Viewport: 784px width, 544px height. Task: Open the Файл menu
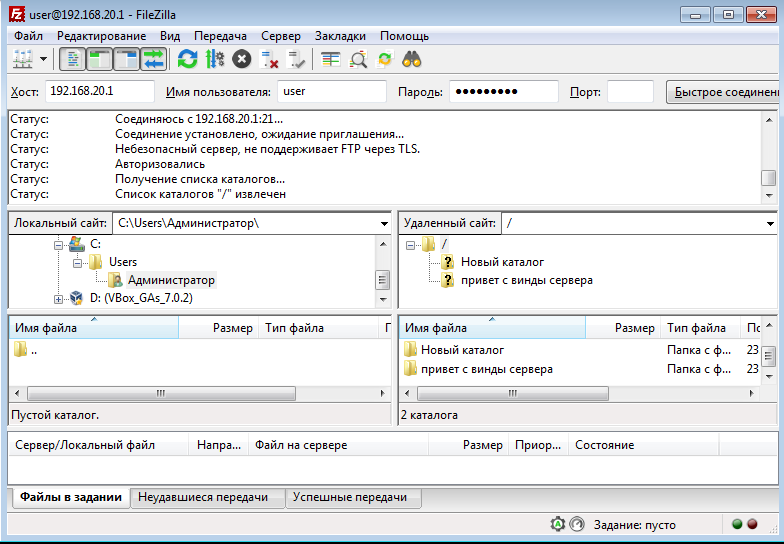click(28, 36)
